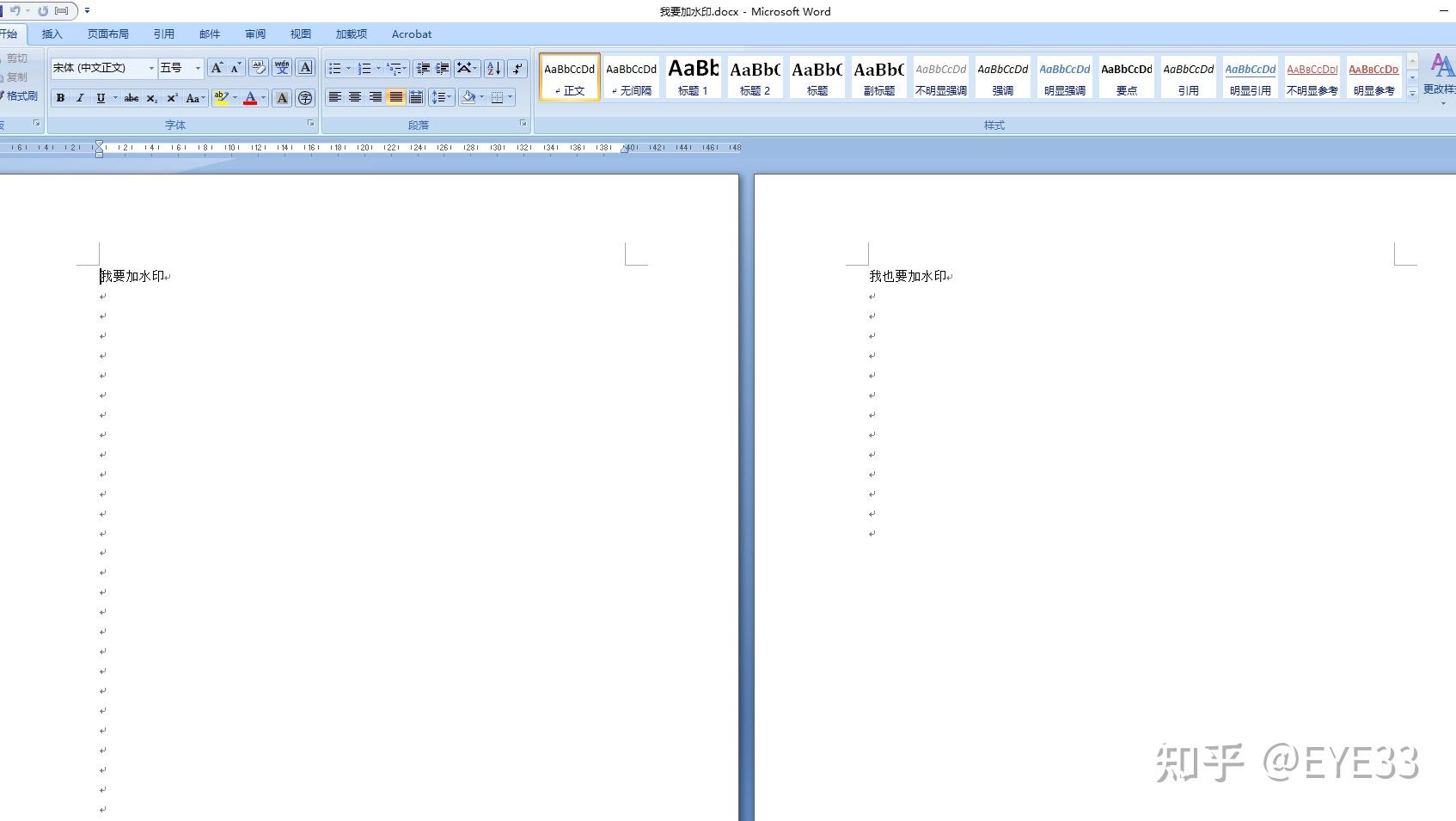Apply yellow text highlight
This screenshot has height=821, width=1456.
tap(221, 98)
